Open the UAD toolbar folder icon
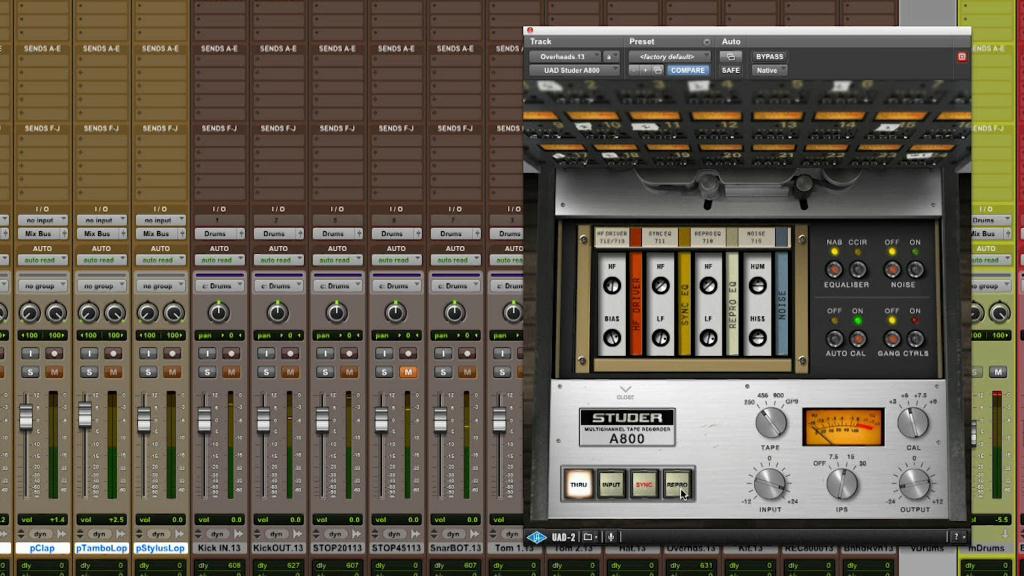Screen dimensions: 1024x576 click(588, 537)
